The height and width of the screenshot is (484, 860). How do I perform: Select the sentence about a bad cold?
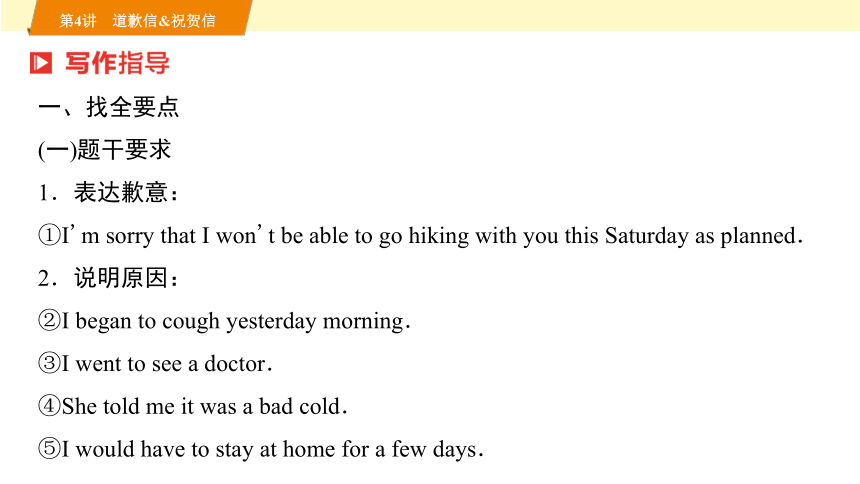click(205, 406)
